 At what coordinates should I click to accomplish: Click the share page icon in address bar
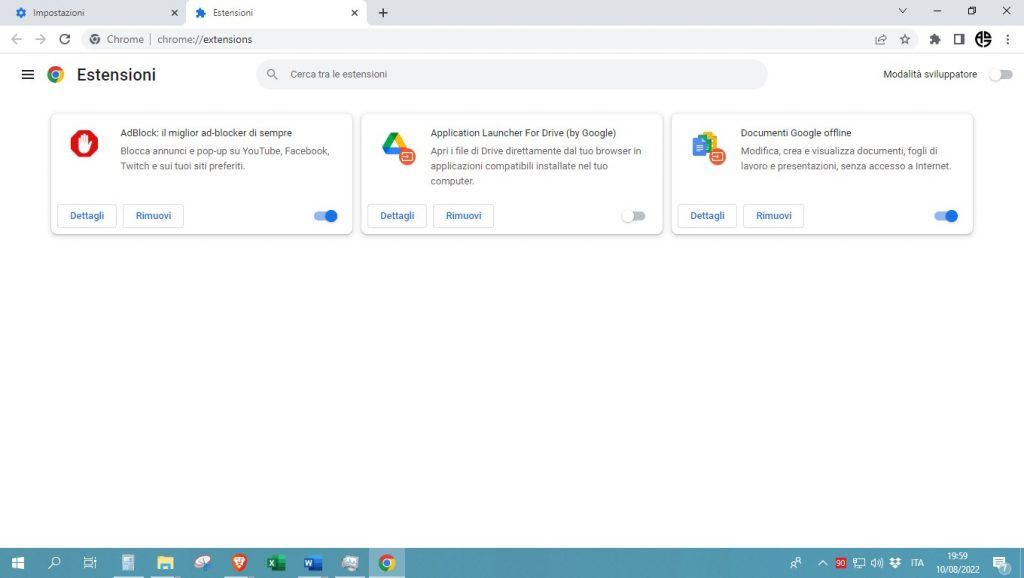pyautogui.click(x=881, y=39)
